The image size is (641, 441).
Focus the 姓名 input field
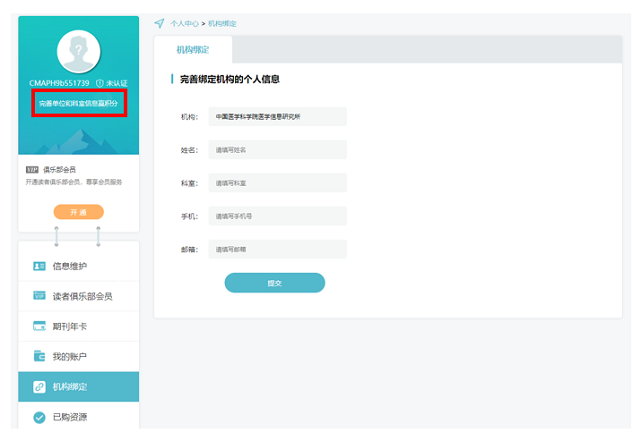[x=278, y=150]
